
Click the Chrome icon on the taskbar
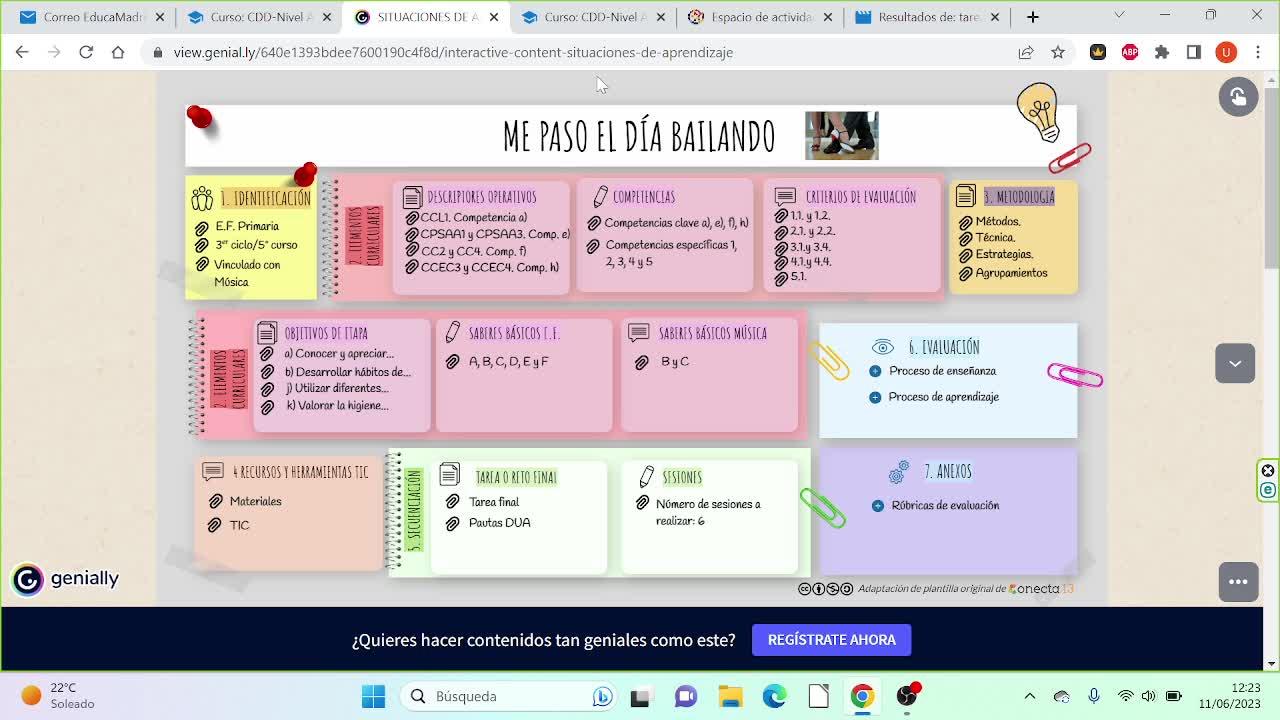(862, 696)
